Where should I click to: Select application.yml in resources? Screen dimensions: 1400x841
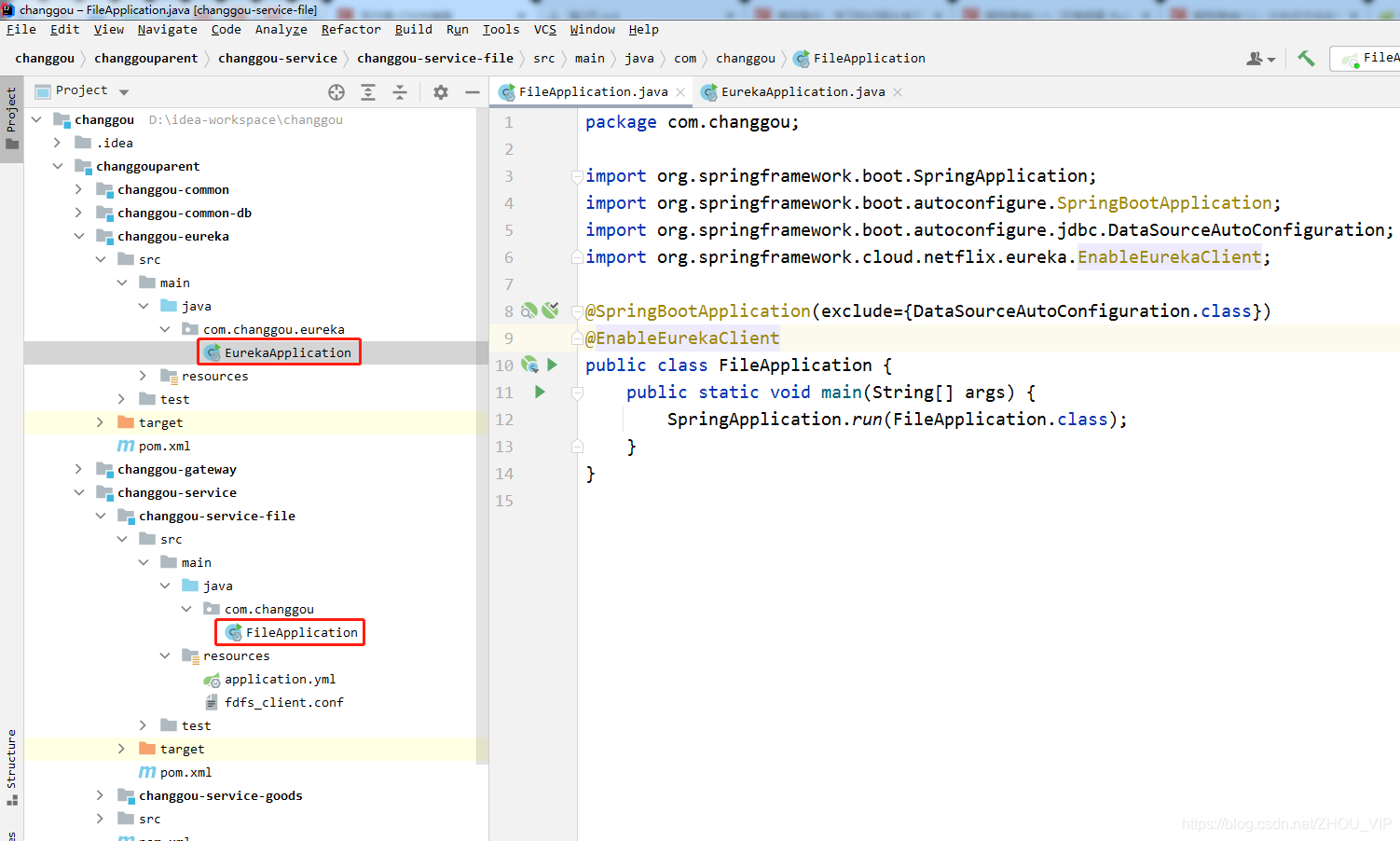[280, 679]
